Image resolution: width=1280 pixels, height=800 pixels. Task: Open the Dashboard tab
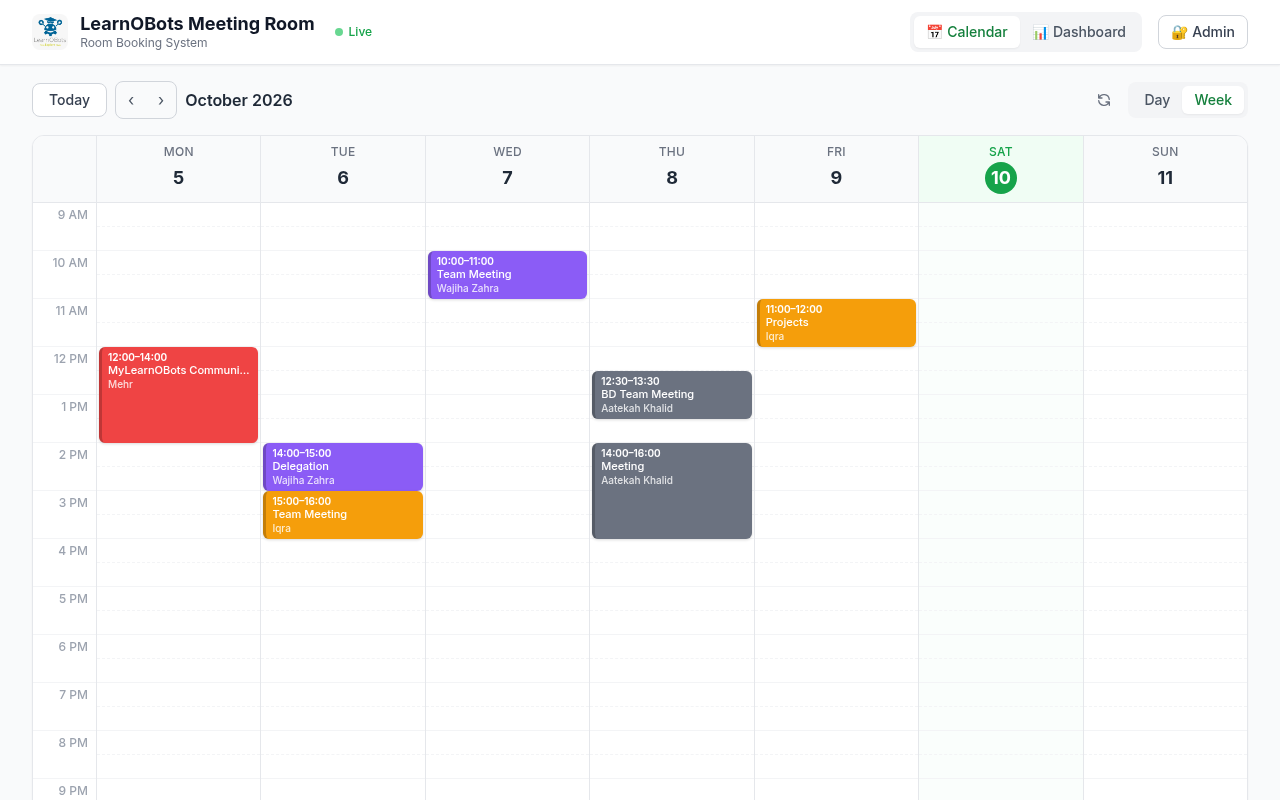(x=1079, y=32)
